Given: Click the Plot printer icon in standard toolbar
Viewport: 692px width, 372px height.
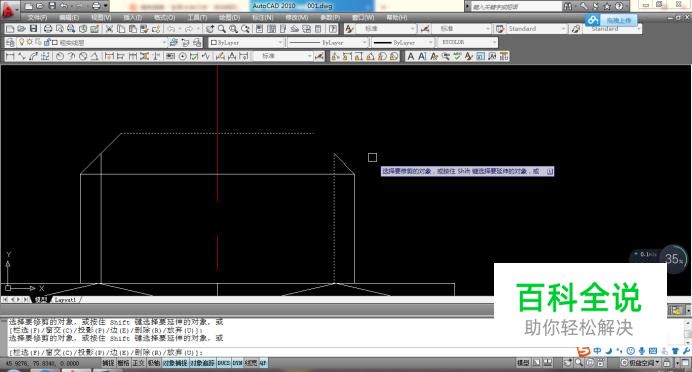Looking at the screenshot, I should coord(48,29).
